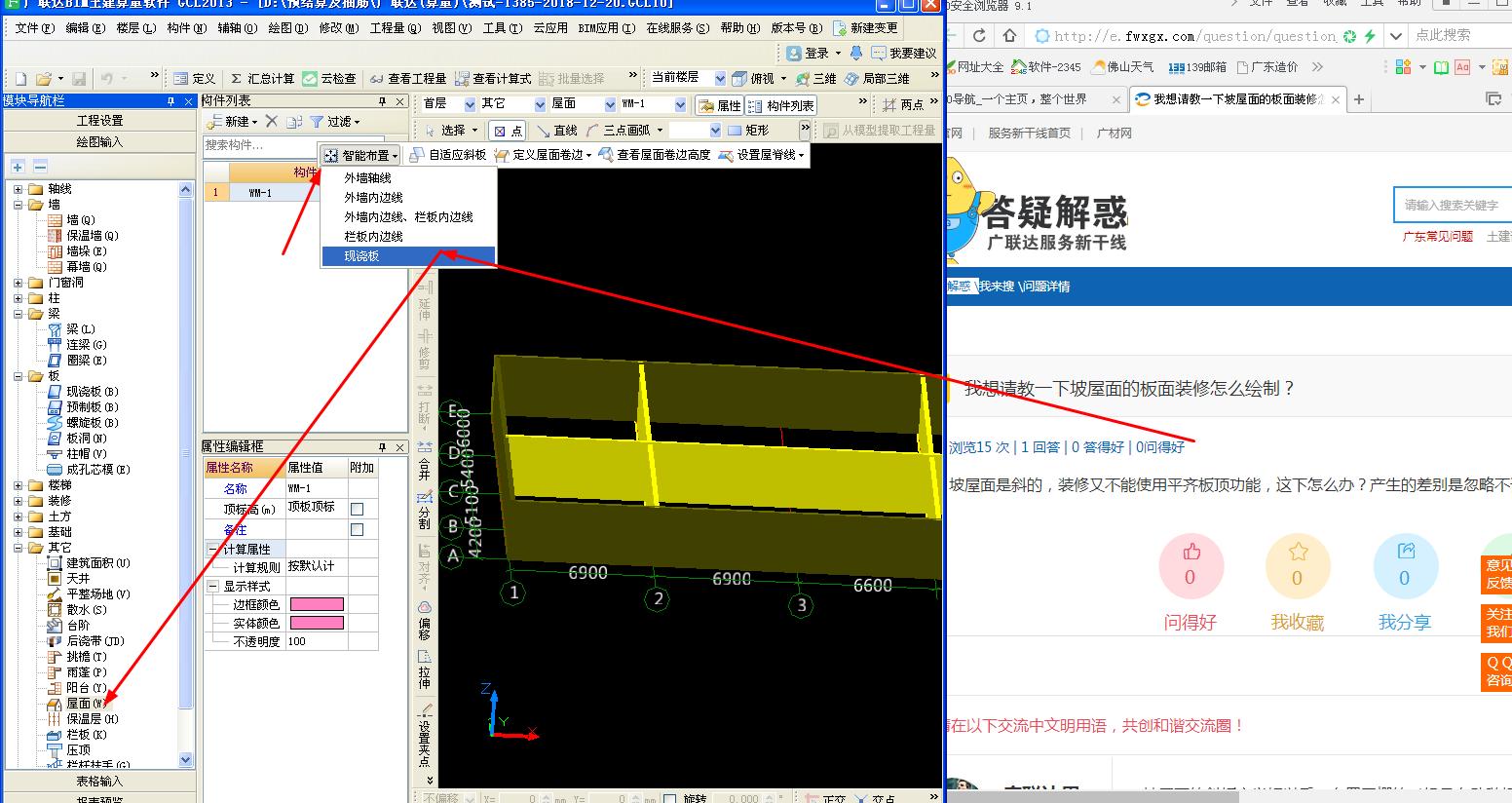Click the 表格输入 module button
This screenshot has width=1512, height=803.
click(99, 782)
